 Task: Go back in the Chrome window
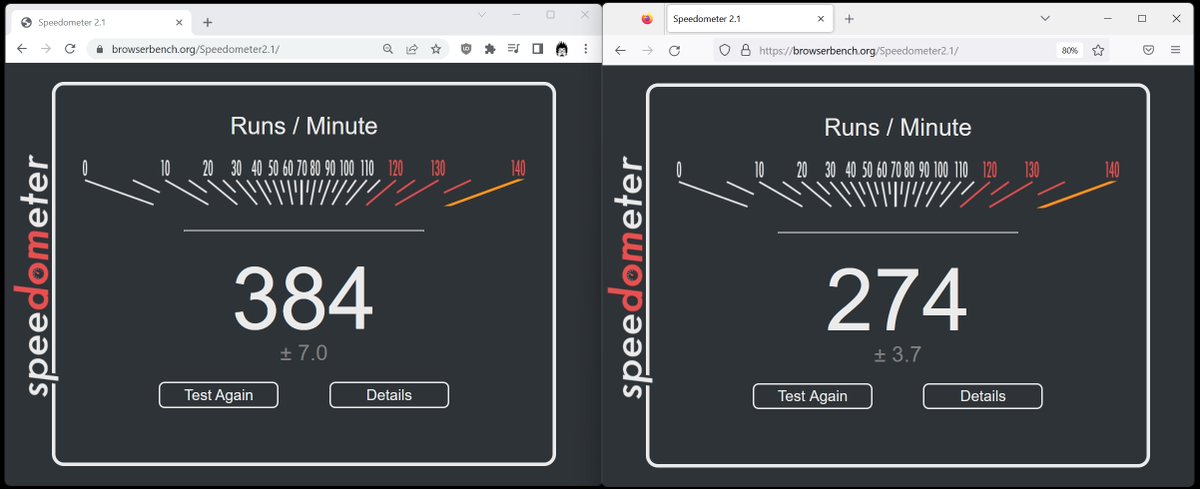22,48
